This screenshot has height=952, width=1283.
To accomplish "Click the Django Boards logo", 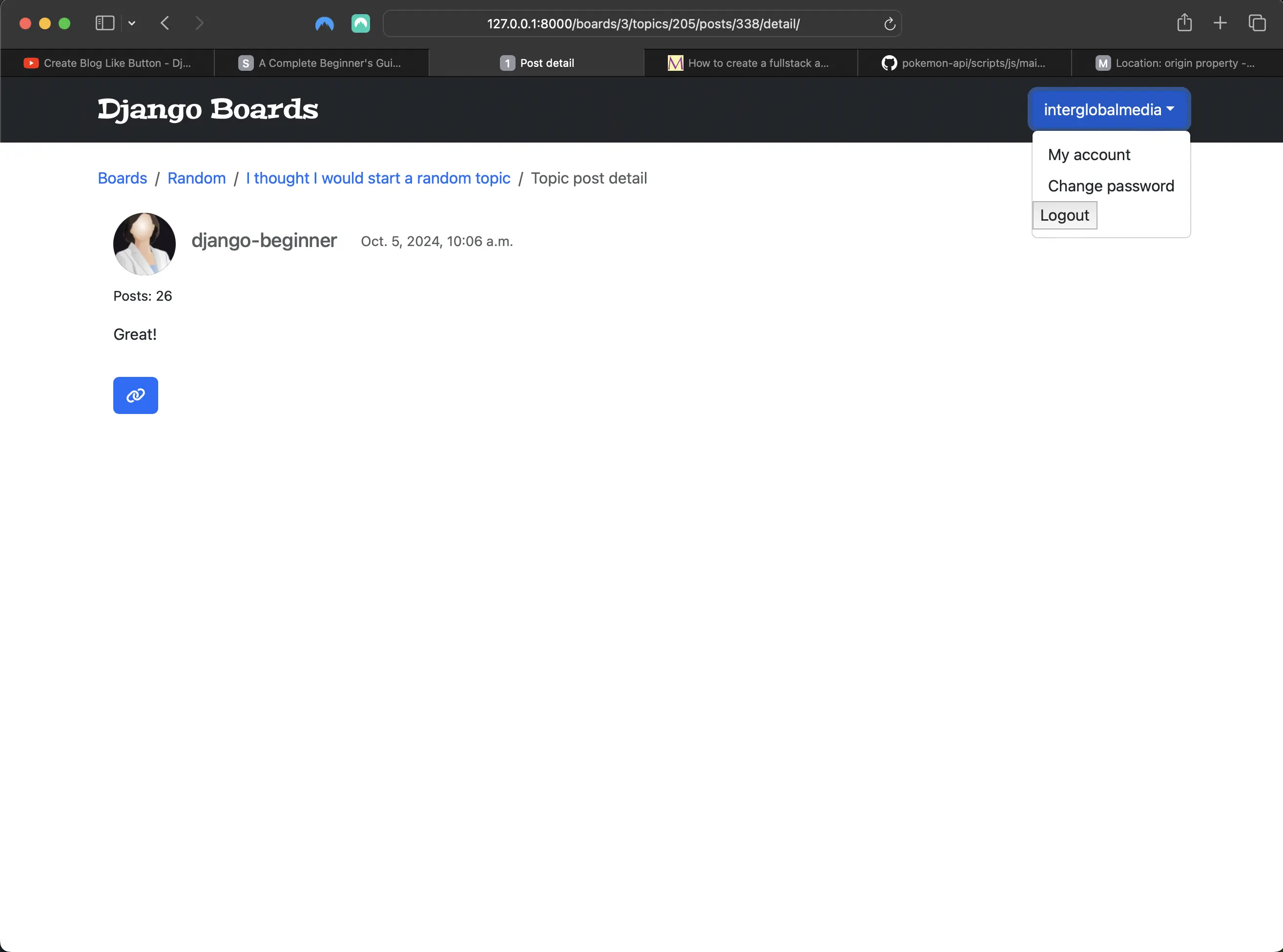I will [x=208, y=109].
